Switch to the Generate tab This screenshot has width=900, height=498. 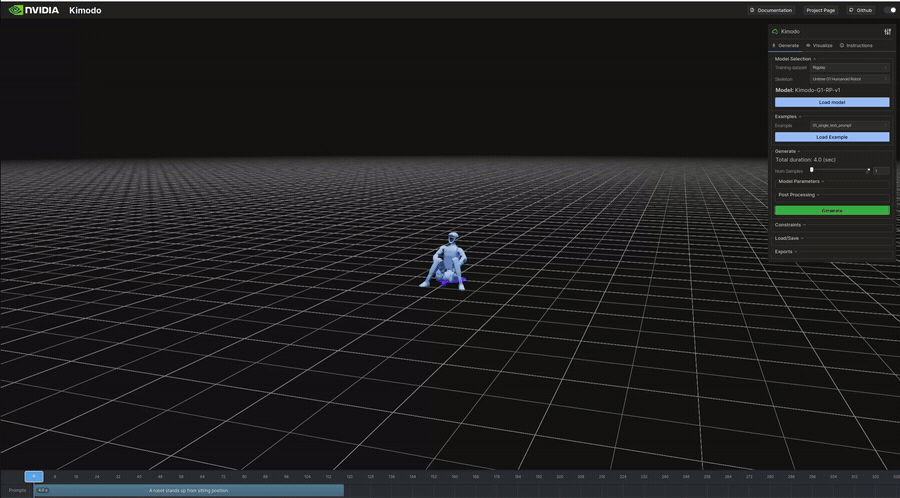785,45
